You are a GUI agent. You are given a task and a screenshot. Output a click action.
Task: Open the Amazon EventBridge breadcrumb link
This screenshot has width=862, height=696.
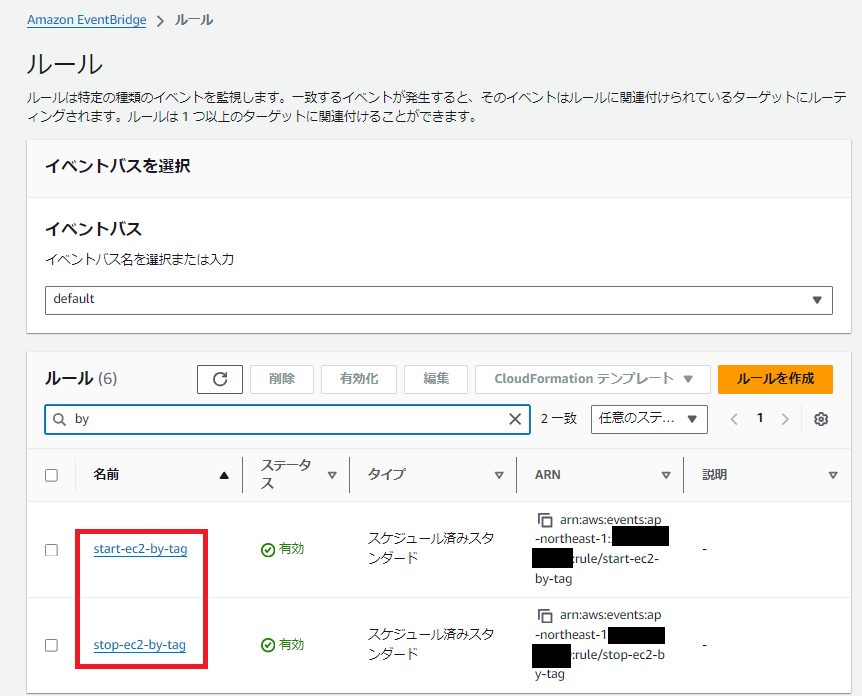coord(86,18)
